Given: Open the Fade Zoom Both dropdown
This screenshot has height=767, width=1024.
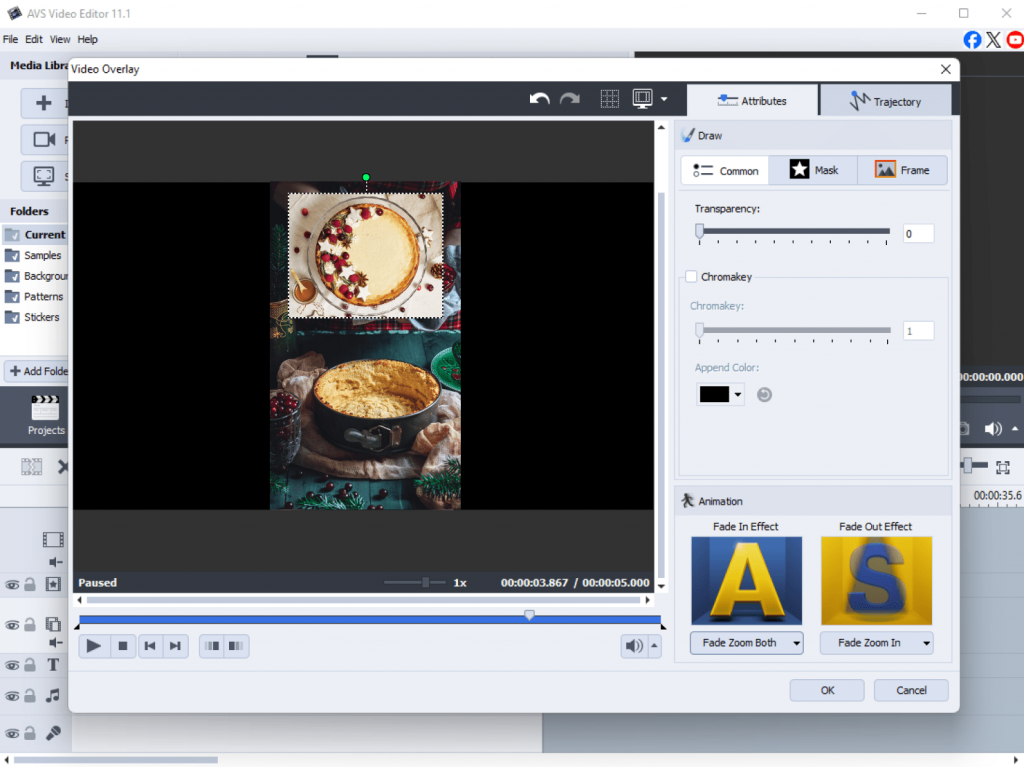Looking at the screenshot, I should [746, 643].
